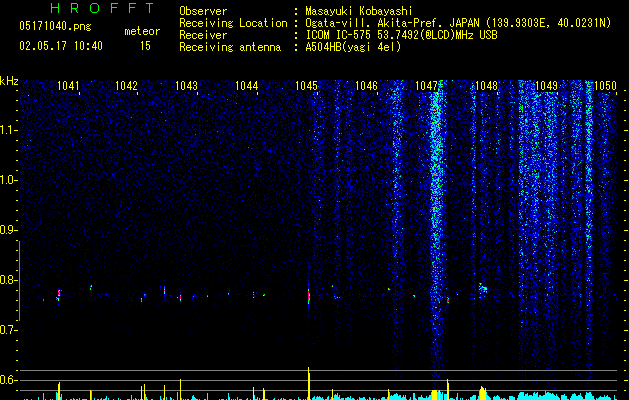Screen dimensions: 629x400
Task: Click the 1045 time marker
Action: (x=306, y=86)
